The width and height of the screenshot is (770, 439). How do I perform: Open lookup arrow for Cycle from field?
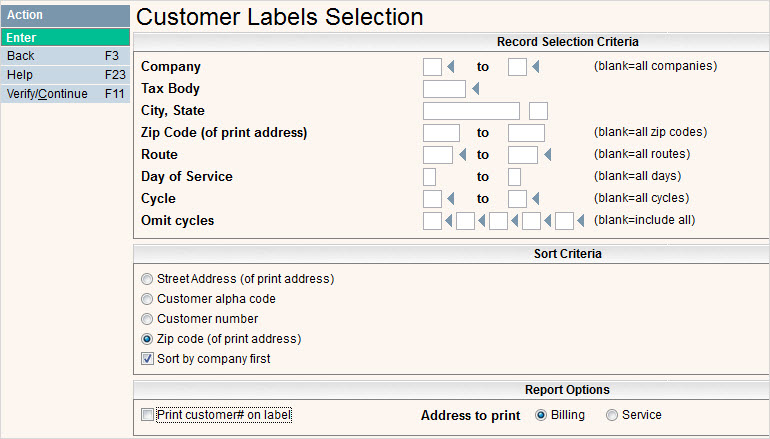[450, 199]
